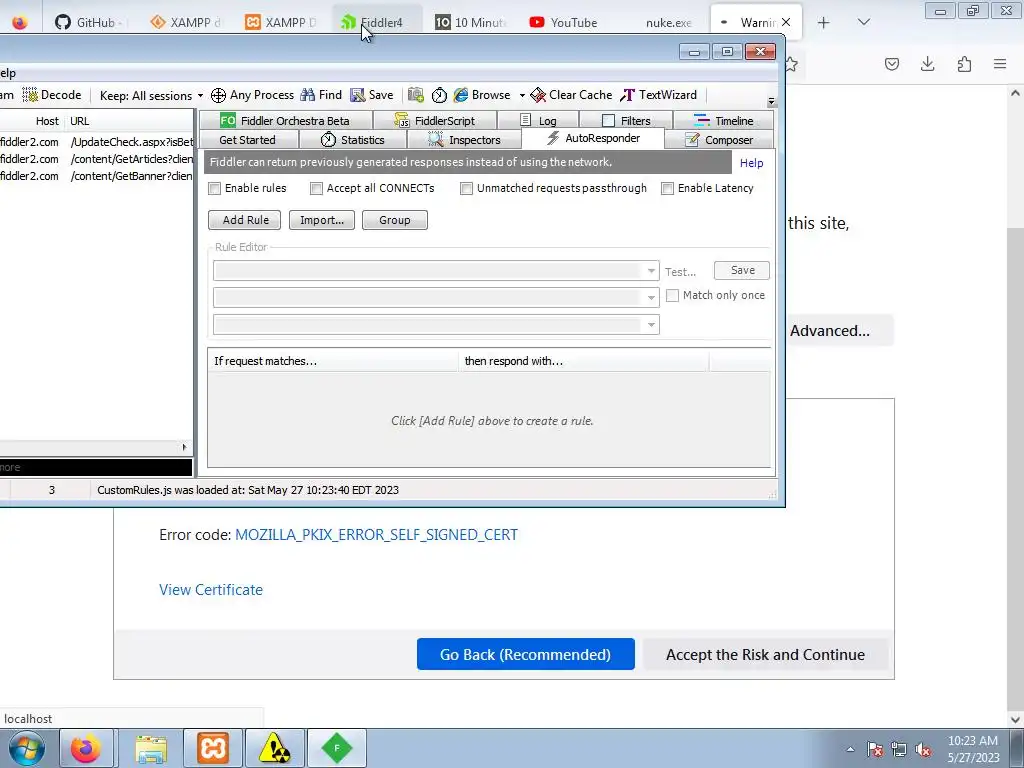Toggle the 'Enable Latency' checkbox

click(x=667, y=189)
